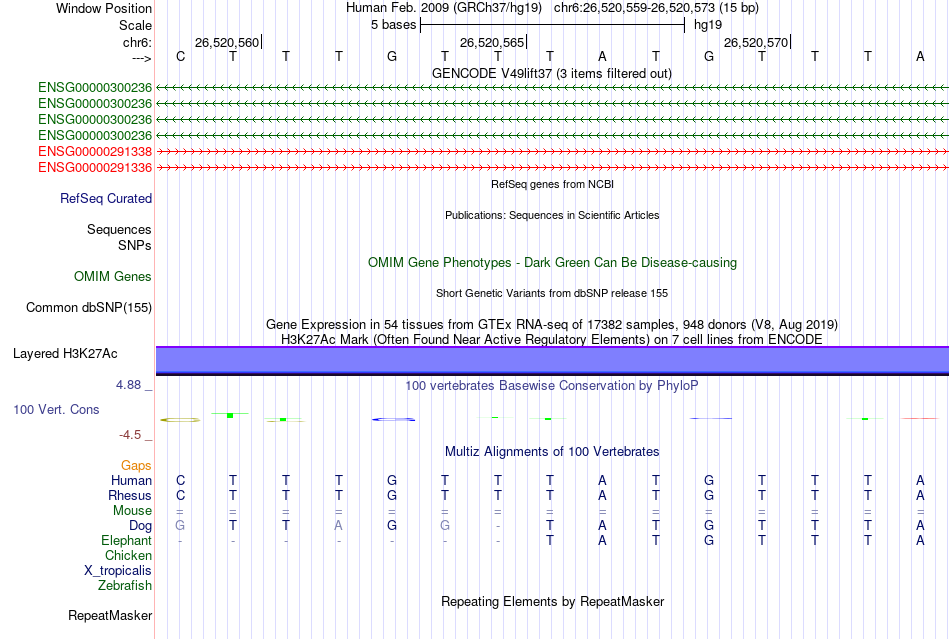Select the ENSG00000291338 gene label
This screenshot has width=950, height=639.
click(95, 151)
